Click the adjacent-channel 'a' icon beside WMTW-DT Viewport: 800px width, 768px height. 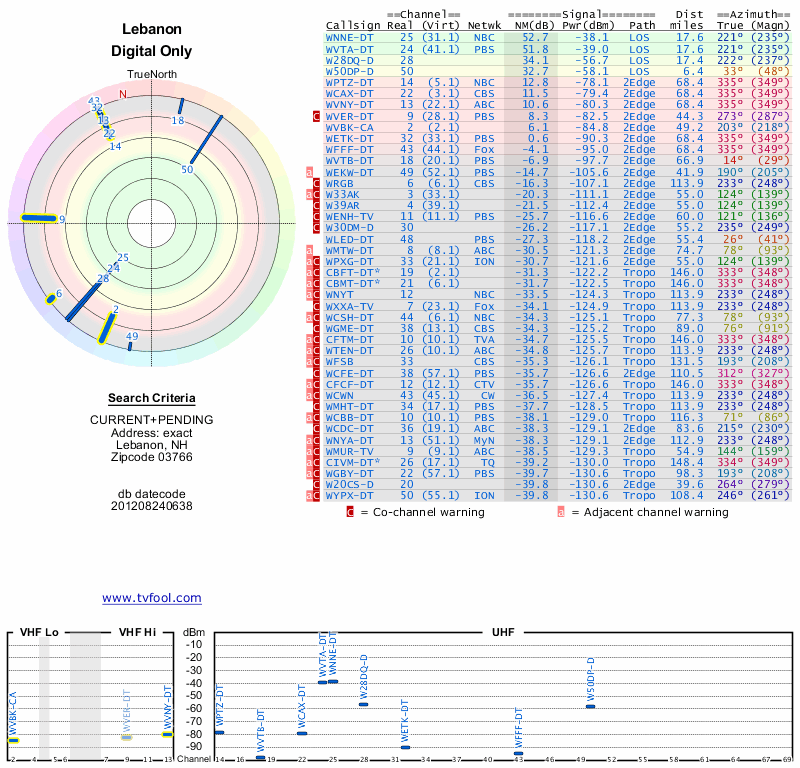point(310,250)
